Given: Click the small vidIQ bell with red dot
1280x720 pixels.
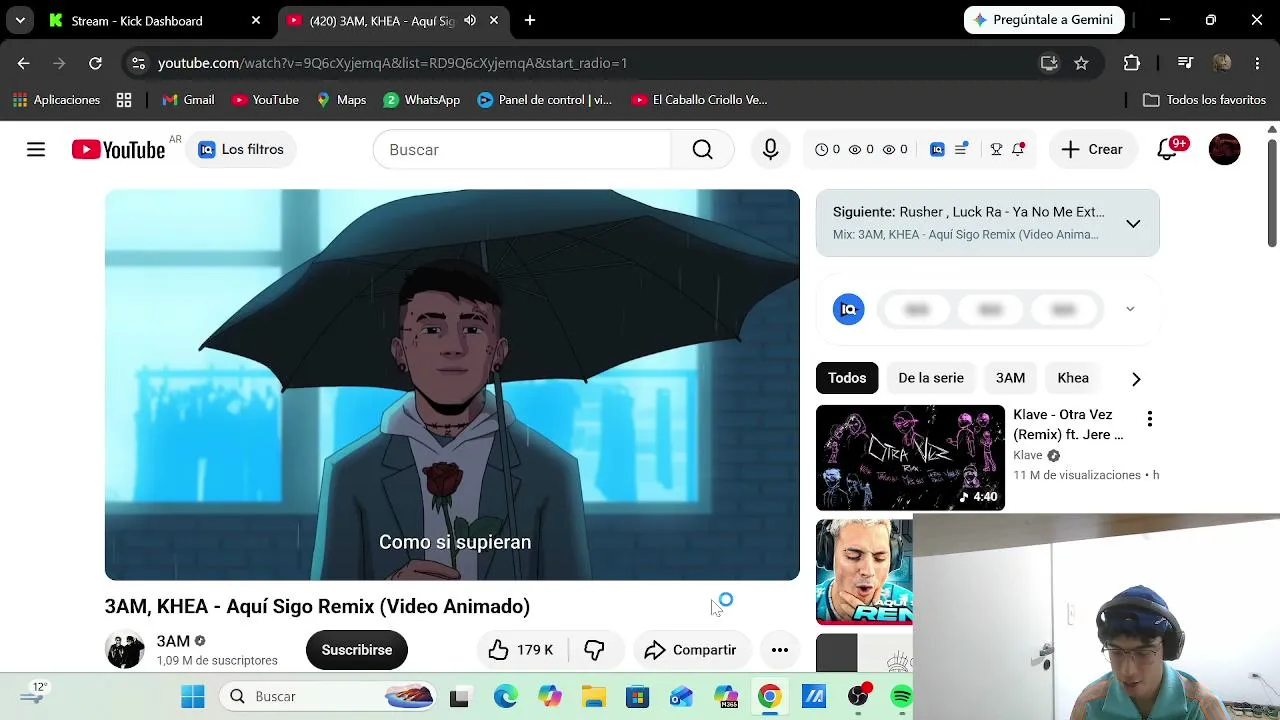Looking at the screenshot, I should pos(1019,149).
